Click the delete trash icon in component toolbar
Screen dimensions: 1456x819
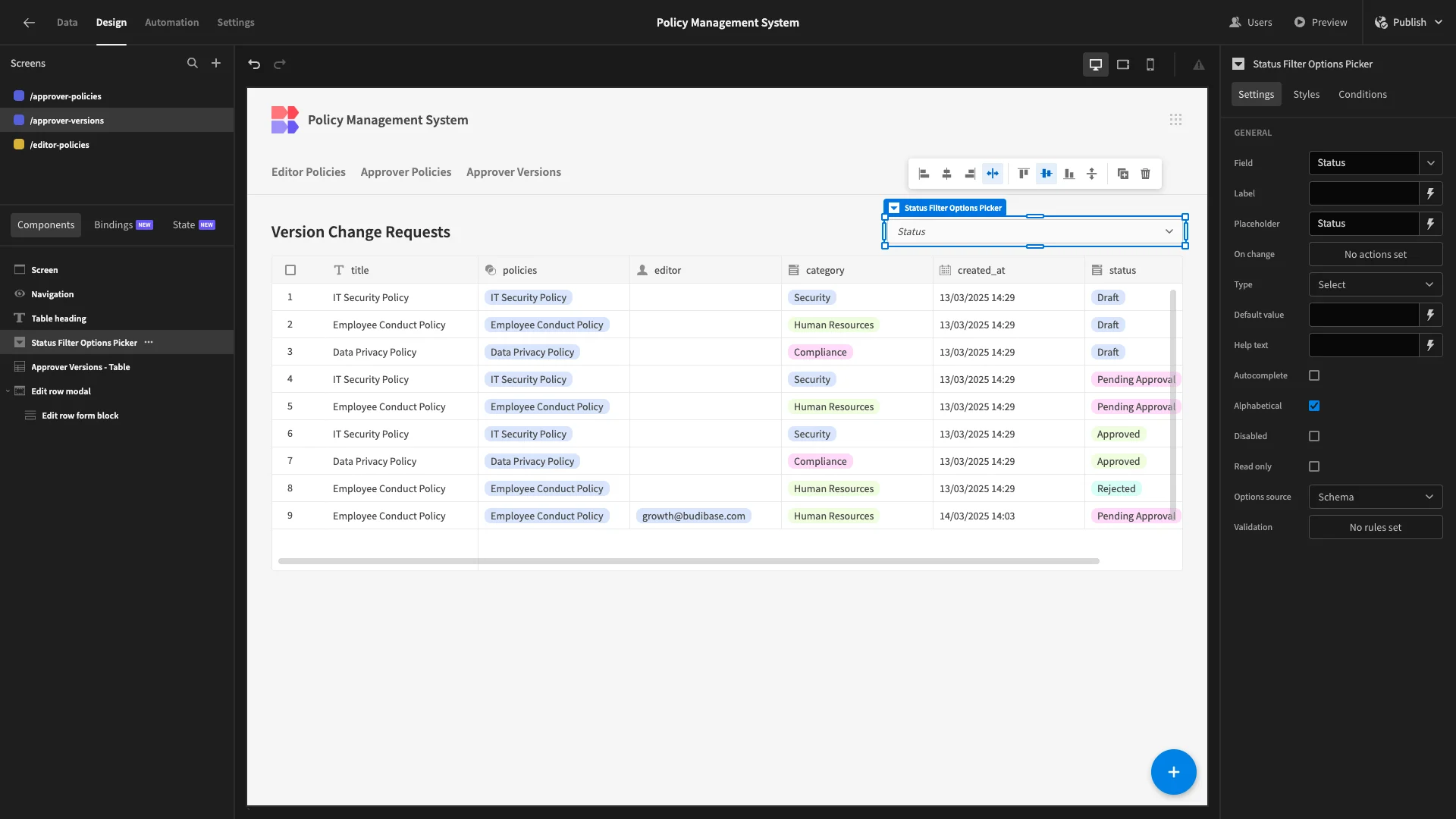click(1146, 174)
